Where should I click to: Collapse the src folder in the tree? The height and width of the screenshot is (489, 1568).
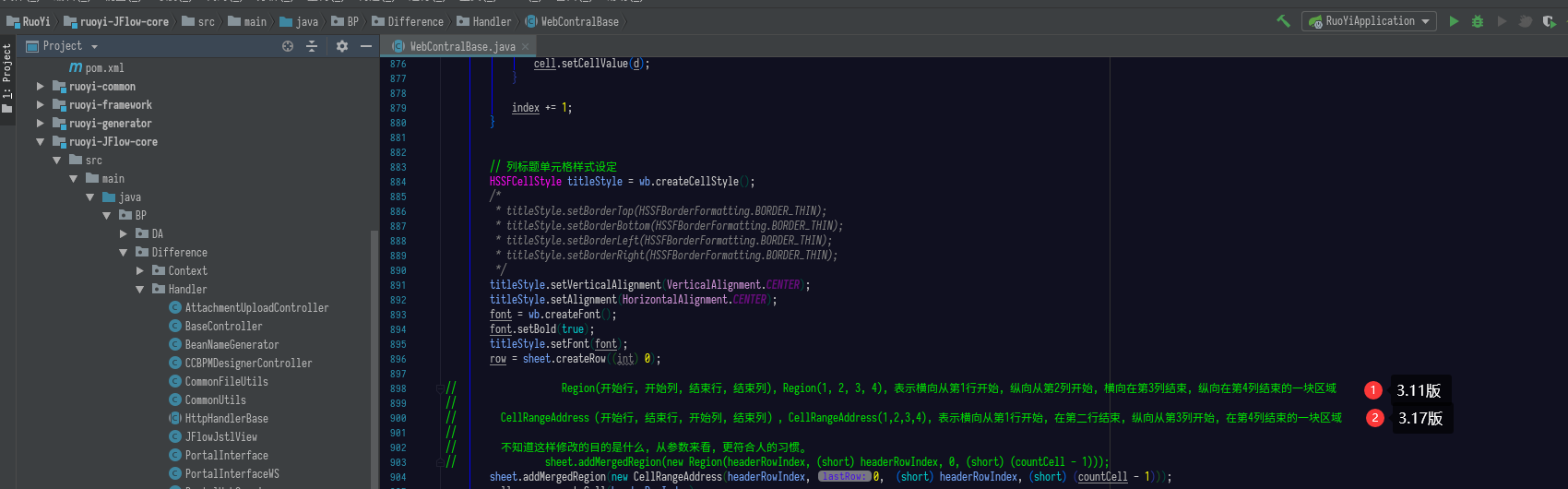[x=56, y=161]
